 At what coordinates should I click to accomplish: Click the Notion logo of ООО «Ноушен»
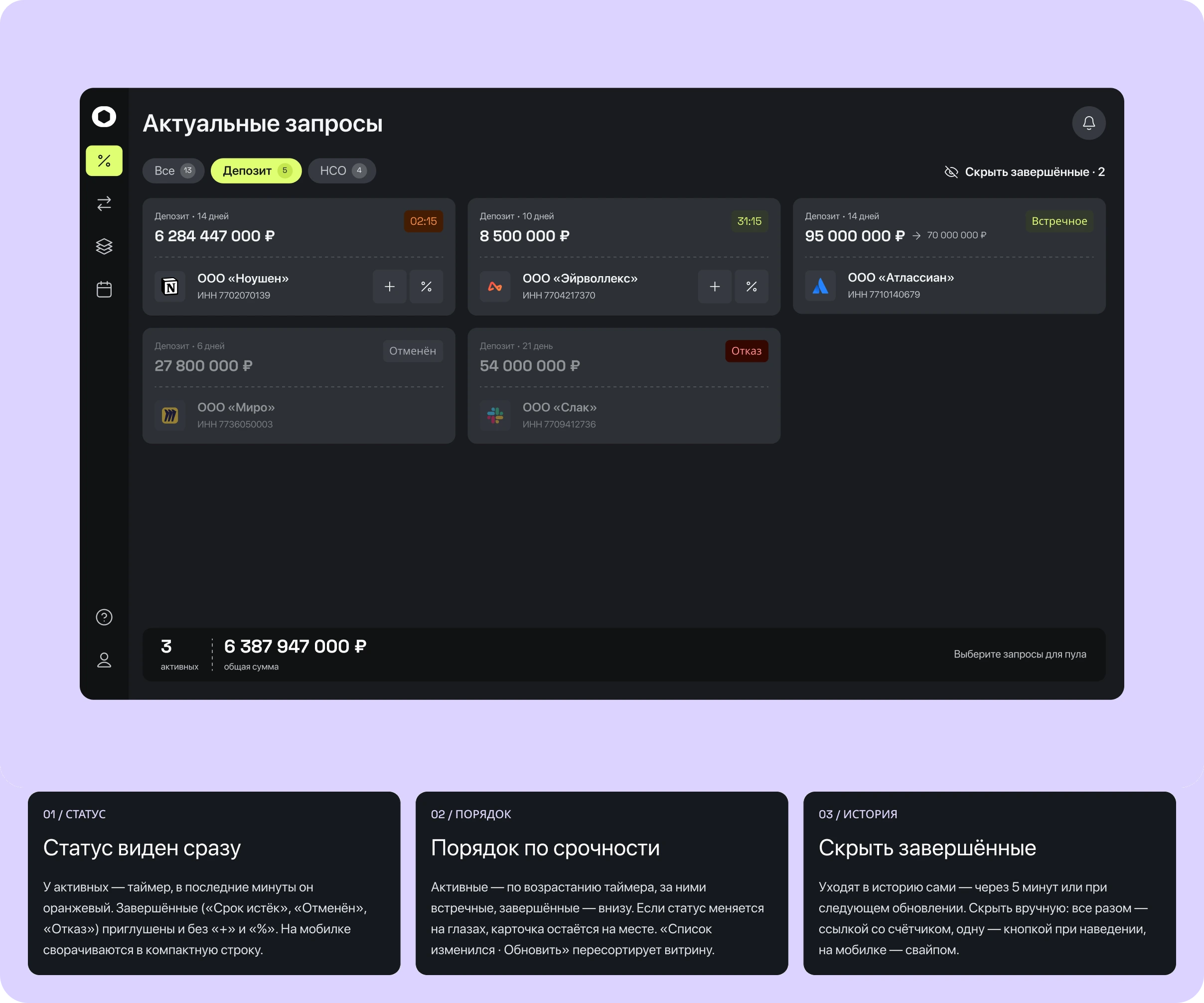tap(170, 286)
